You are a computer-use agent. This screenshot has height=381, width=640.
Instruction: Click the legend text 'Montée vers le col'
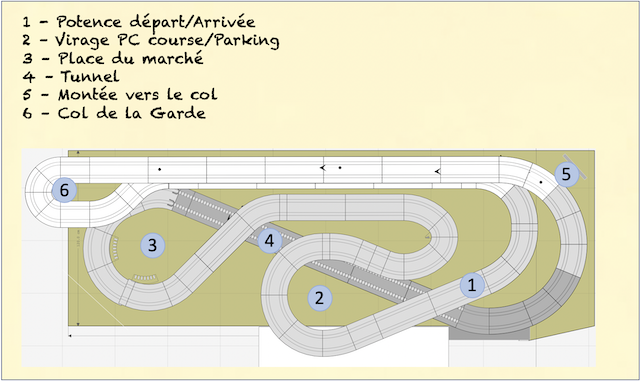click(x=138, y=95)
